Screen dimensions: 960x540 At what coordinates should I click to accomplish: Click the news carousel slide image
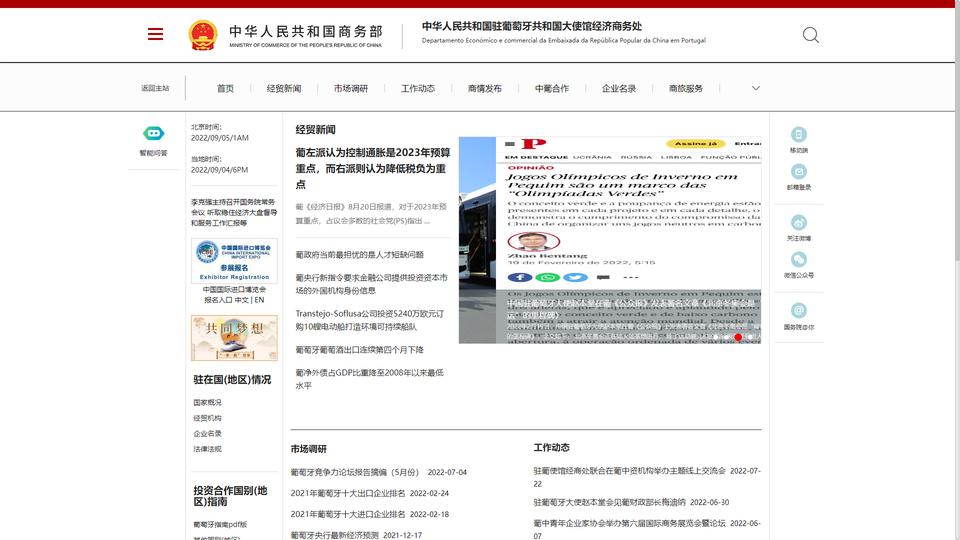click(610, 240)
